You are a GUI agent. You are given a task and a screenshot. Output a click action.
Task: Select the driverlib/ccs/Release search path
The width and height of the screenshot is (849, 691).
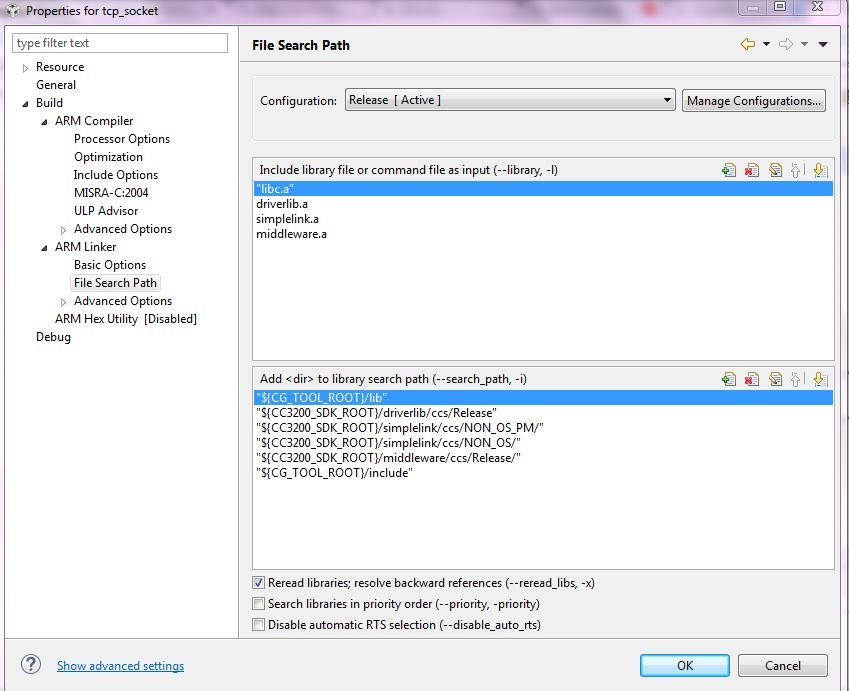point(543,413)
